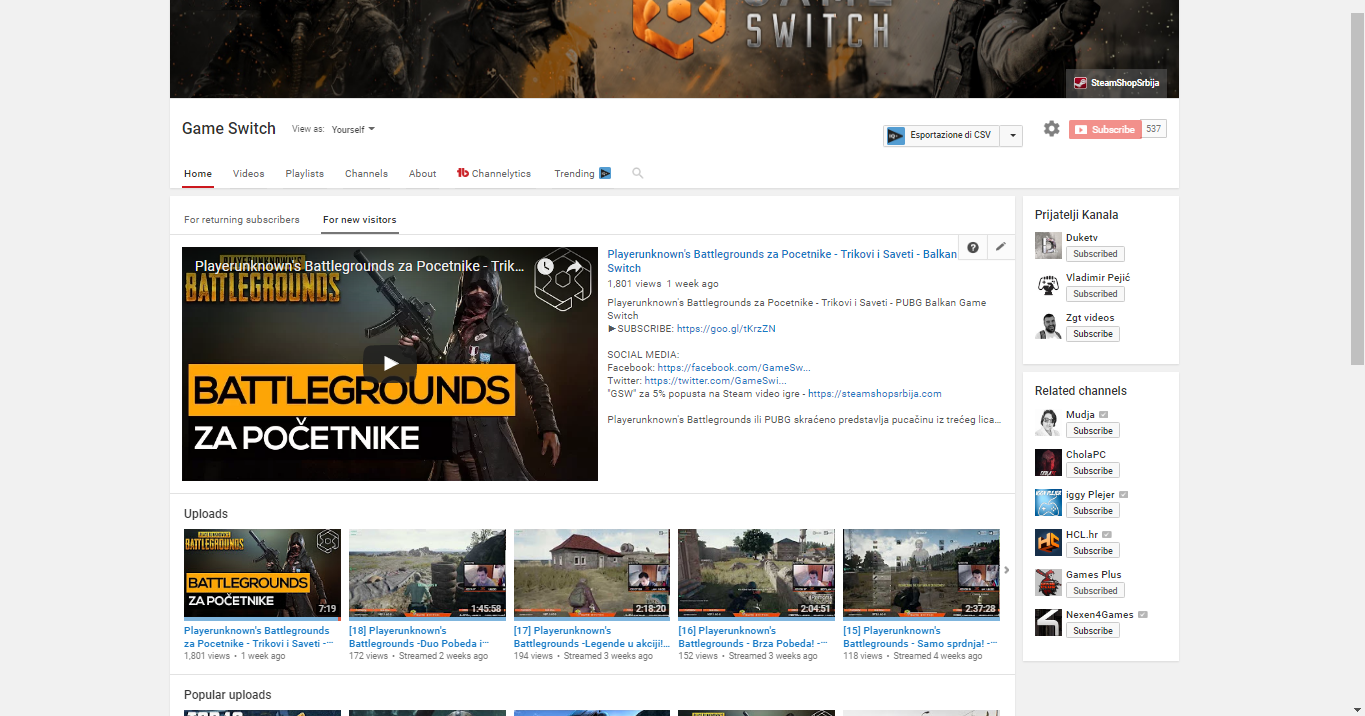This screenshot has height=716, width=1365.
Task: Toggle Subscribed status for Duketv
Action: [x=1094, y=253]
